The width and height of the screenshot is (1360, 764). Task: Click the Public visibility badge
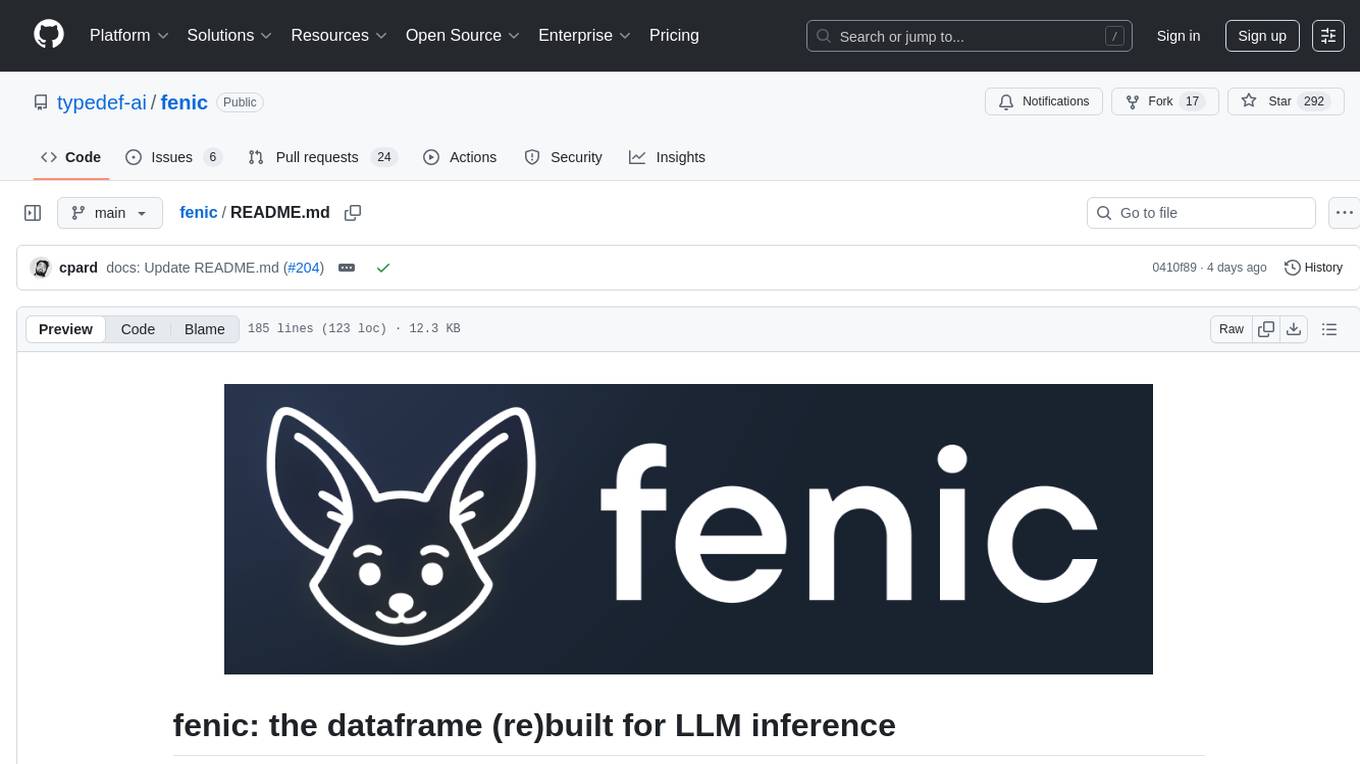coord(239,102)
